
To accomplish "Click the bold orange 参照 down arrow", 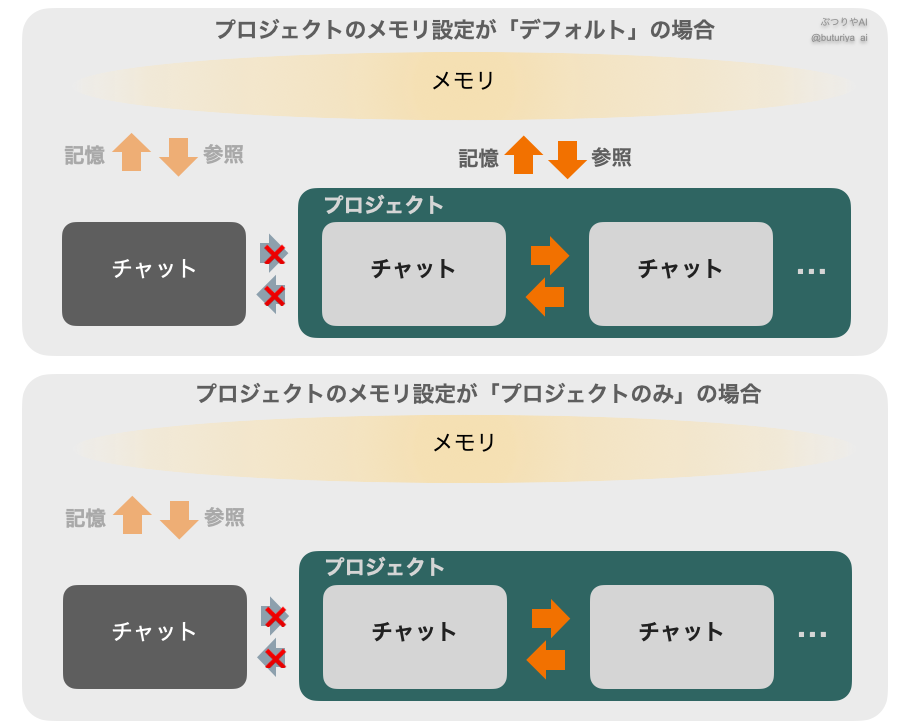I will click(567, 159).
